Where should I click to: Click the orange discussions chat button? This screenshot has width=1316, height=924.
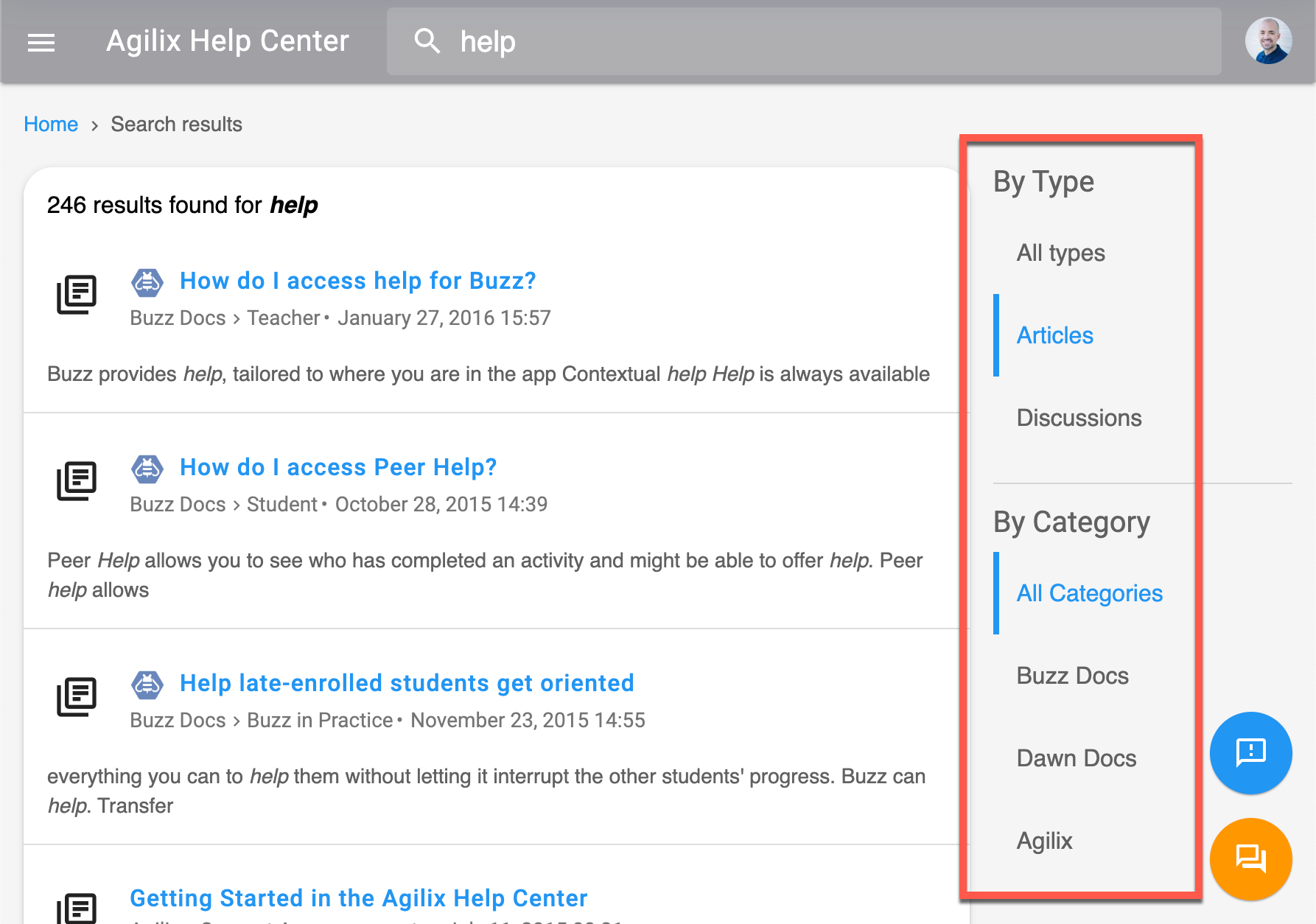[1250, 858]
